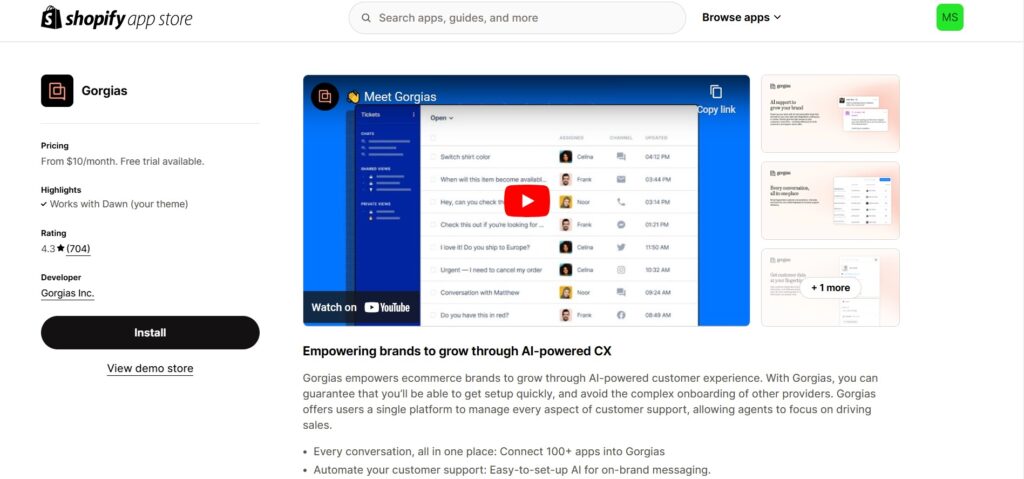Viewport: 1024px width, 479px height.
Task: Click the Twitter channel icon on the ship to Europe row
Action: (x=620, y=247)
